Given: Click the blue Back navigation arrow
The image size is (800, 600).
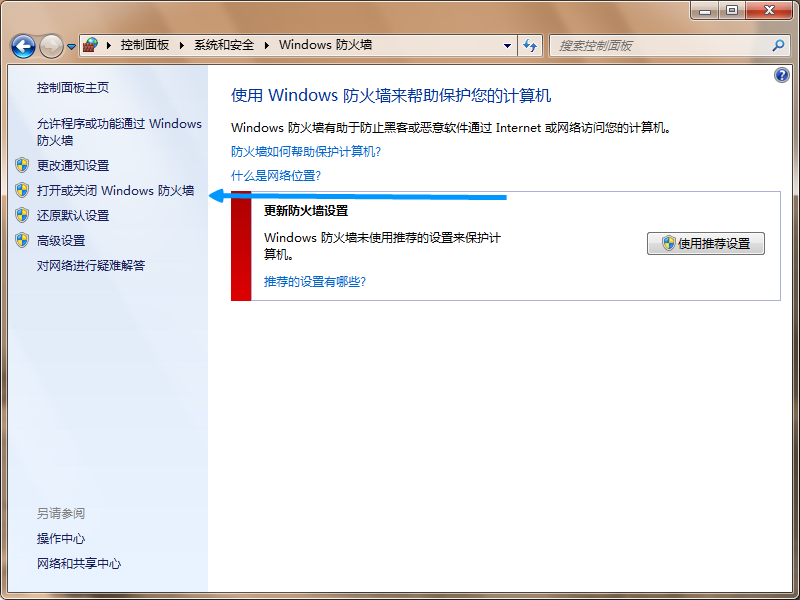Looking at the screenshot, I should pos(23,46).
